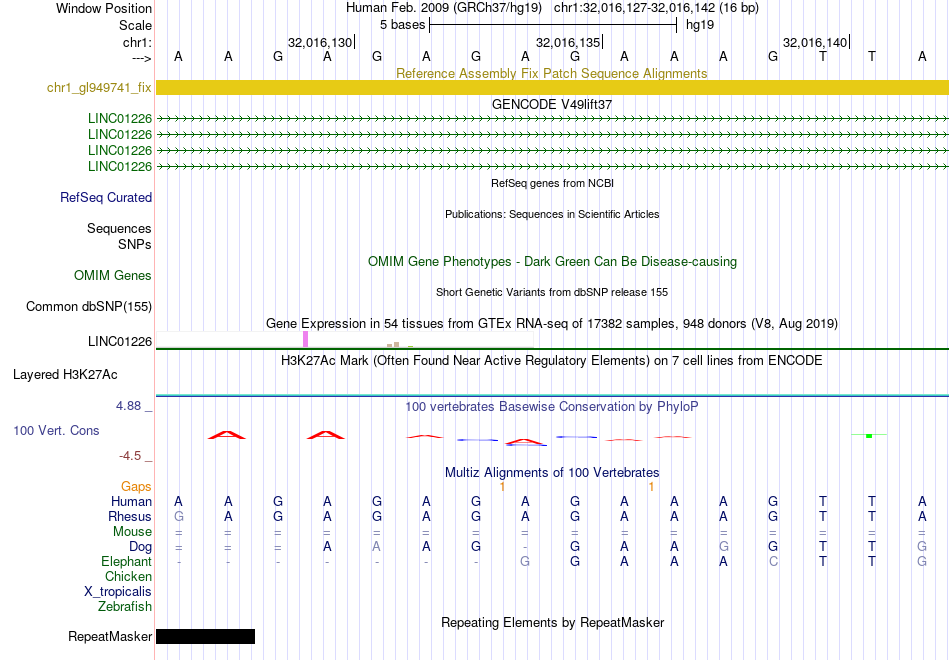Open the OMIM Gene Phenotypes title

click(x=553, y=262)
